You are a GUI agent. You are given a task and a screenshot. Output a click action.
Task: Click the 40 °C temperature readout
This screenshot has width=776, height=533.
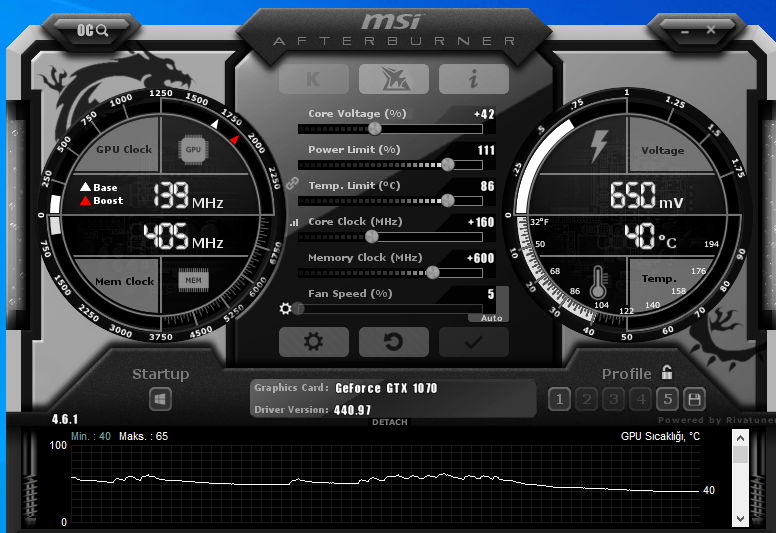[650, 237]
